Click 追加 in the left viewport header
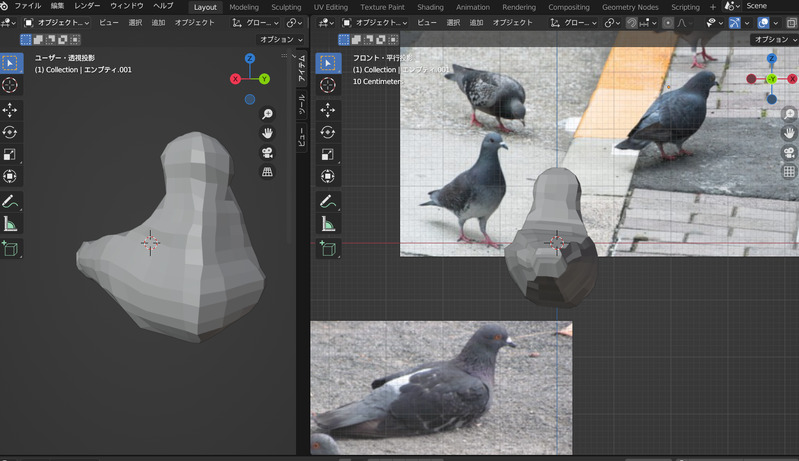Screen dimensions: 799x461 tap(159, 22)
